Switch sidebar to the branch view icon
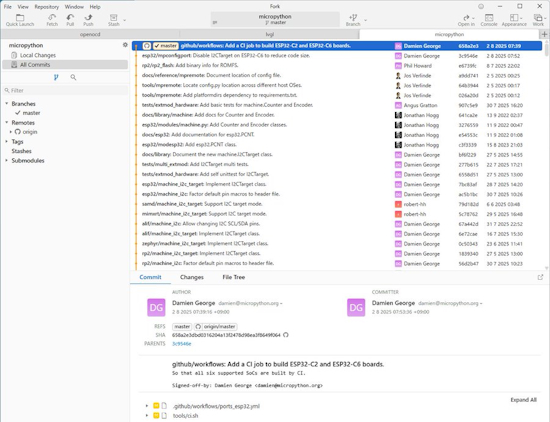Viewport: 550px width, 422px height. [x=56, y=77]
